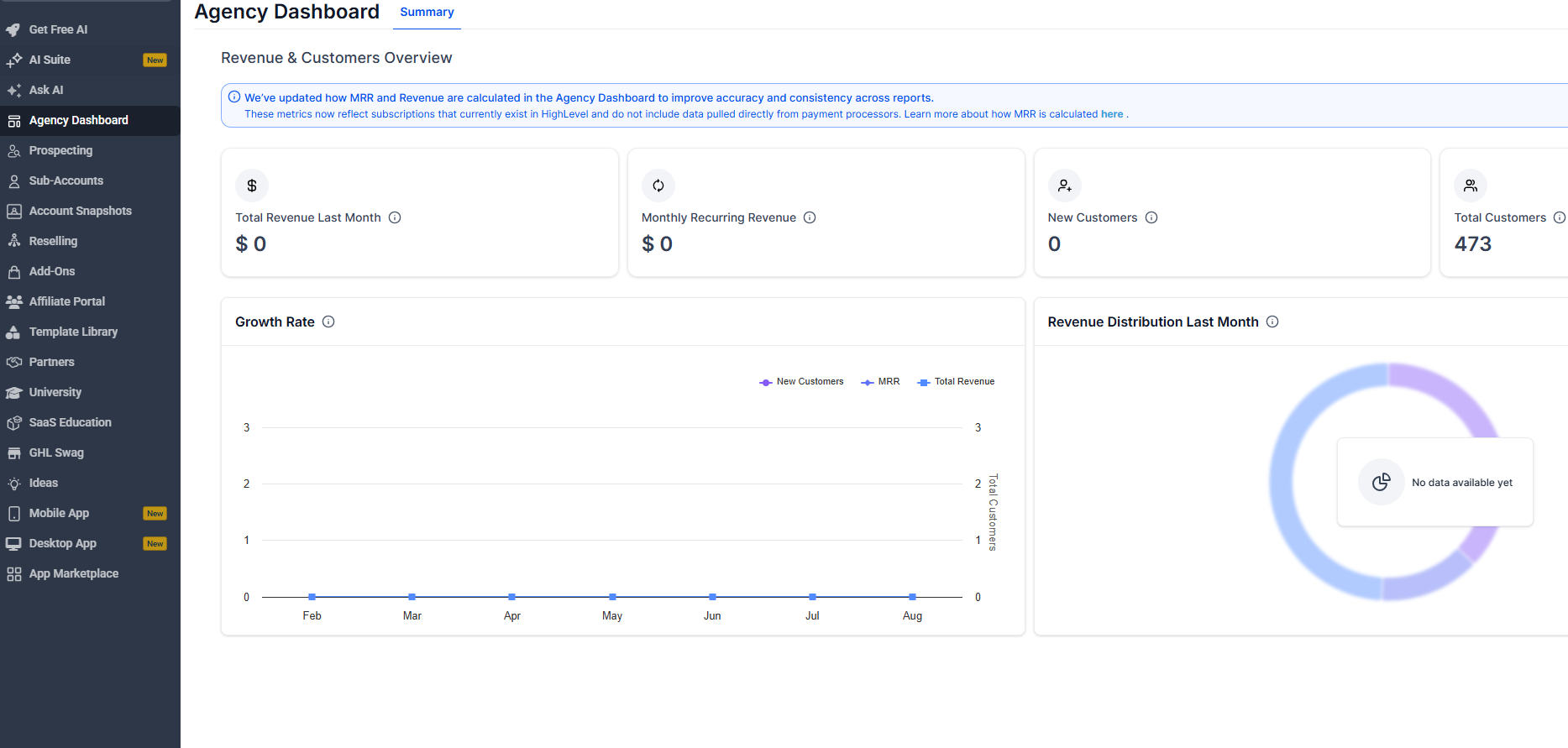
Task: Click the add-user icon in New Customers card
Action: (x=1065, y=186)
